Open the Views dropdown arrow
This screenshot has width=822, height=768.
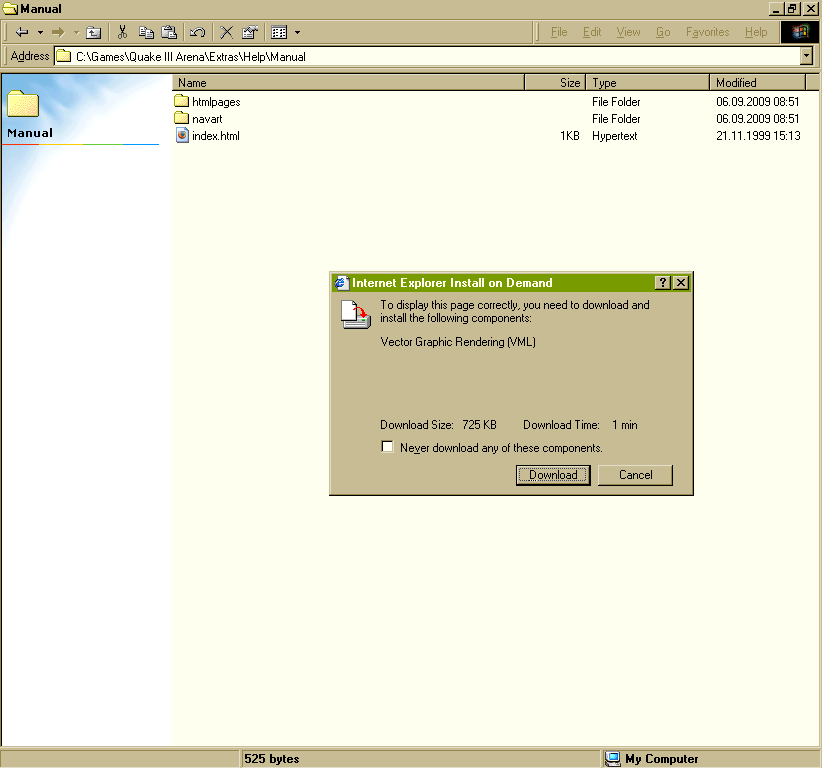(297, 32)
